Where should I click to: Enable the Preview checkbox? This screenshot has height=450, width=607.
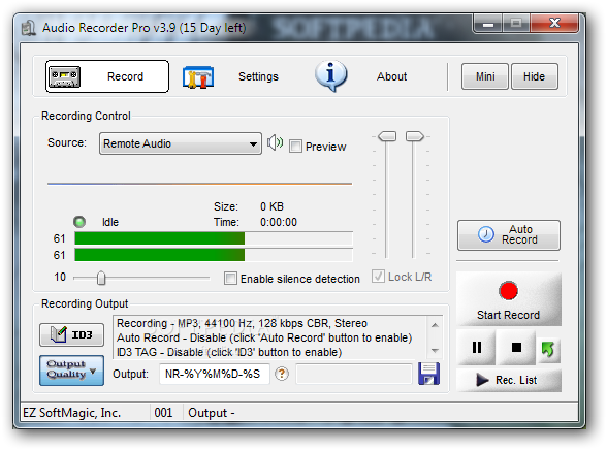click(x=295, y=146)
